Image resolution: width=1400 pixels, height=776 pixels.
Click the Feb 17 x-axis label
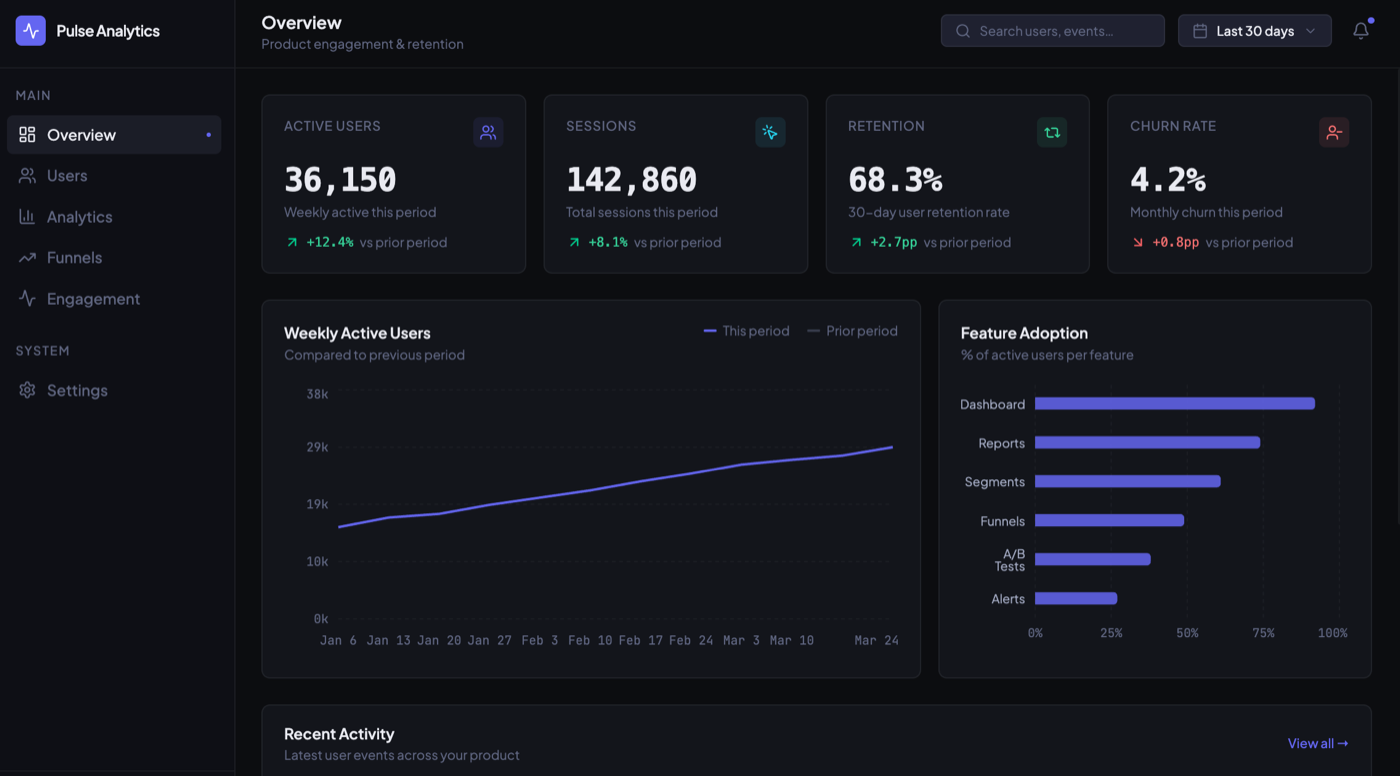(x=641, y=640)
